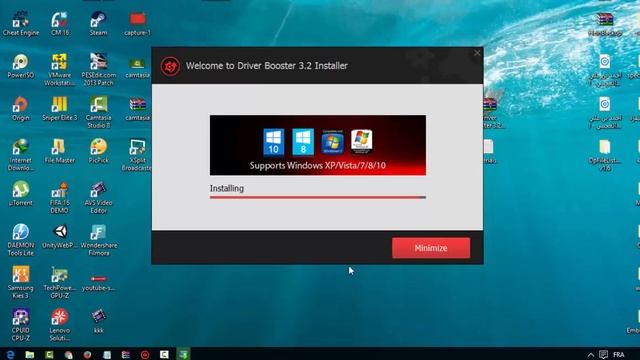Select the kkk video file on desktop

(98, 321)
